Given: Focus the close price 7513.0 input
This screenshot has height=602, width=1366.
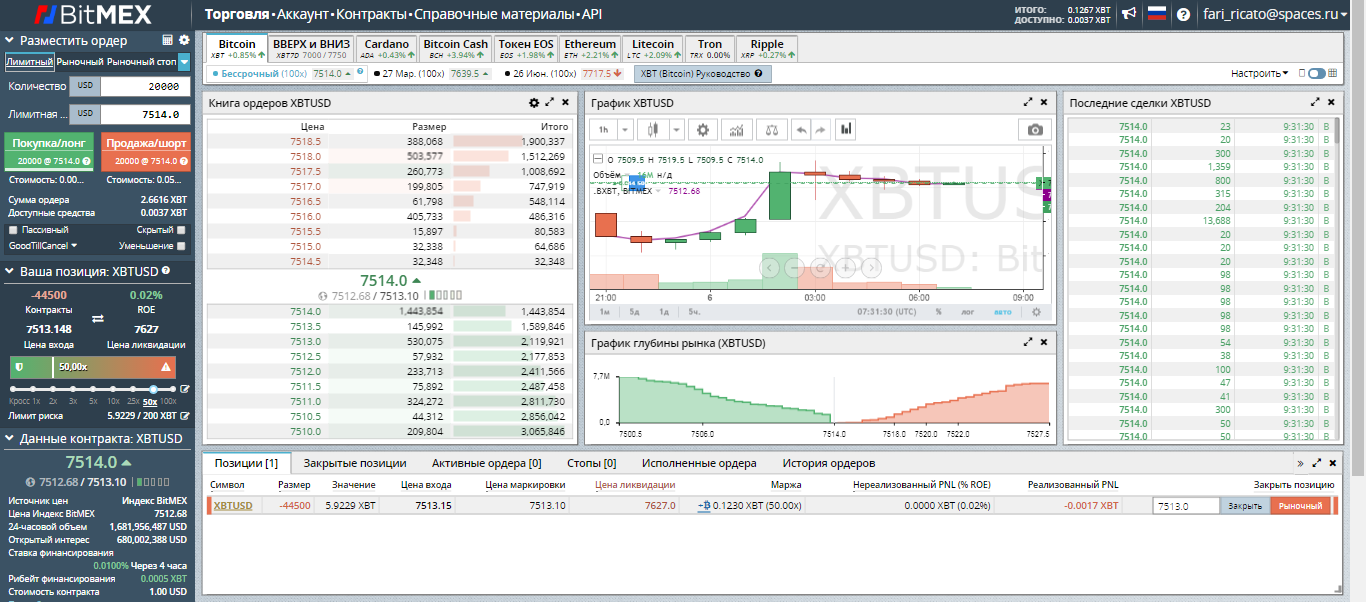Looking at the screenshot, I should click(x=1186, y=506).
